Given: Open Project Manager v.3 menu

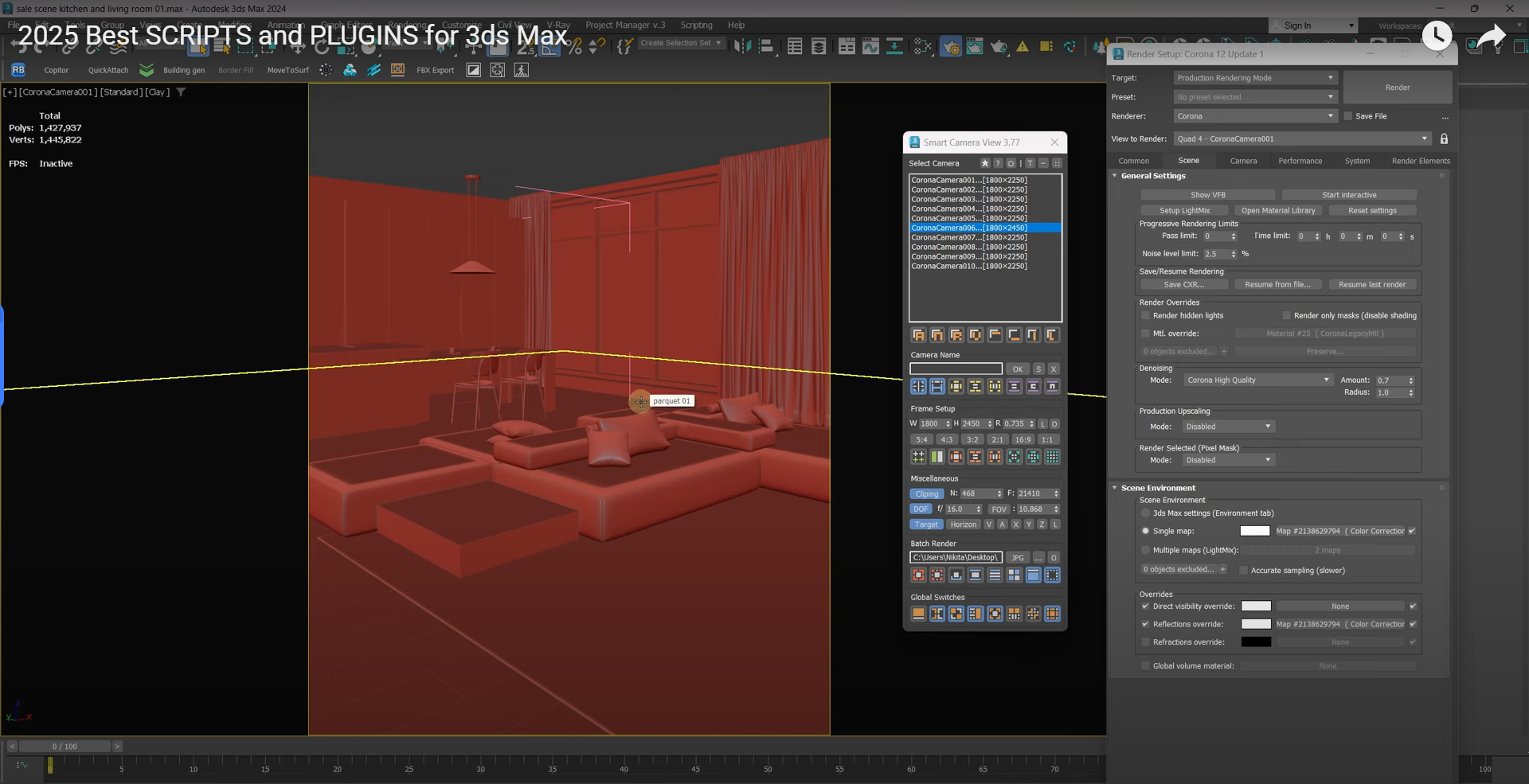Looking at the screenshot, I should pos(625,25).
